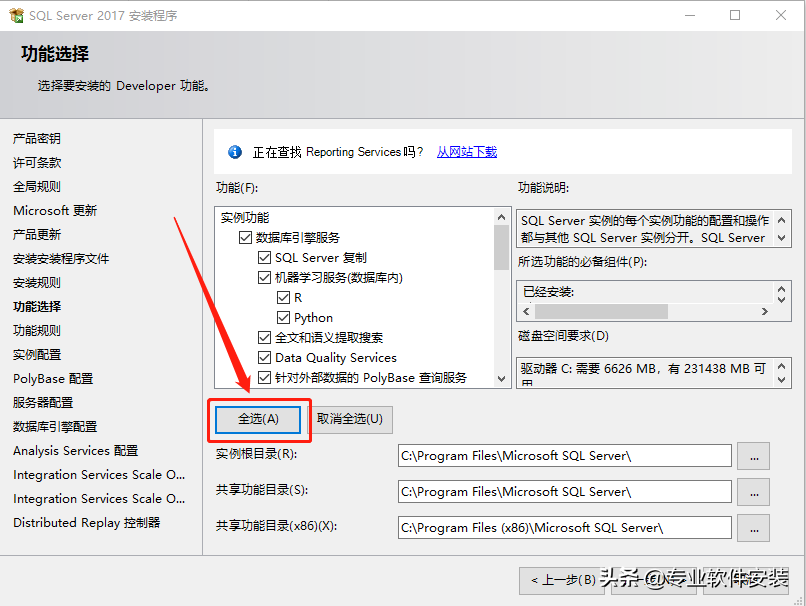This screenshot has height=606, width=806.
Task: Select the 产品更新 step
Action: click(x=37, y=235)
